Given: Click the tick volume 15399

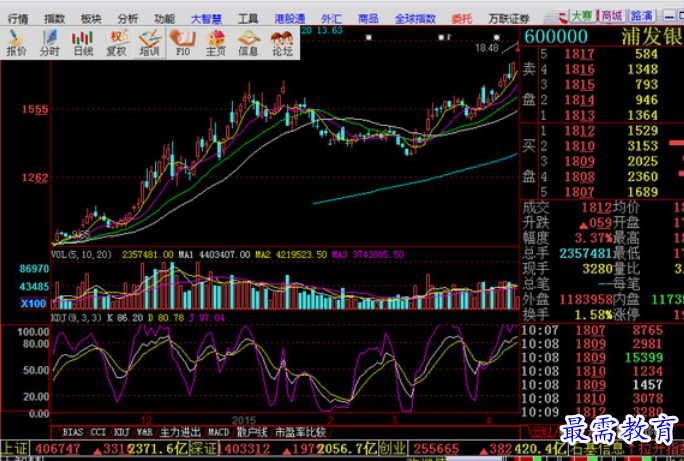Looking at the screenshot, I should (644, 358).
